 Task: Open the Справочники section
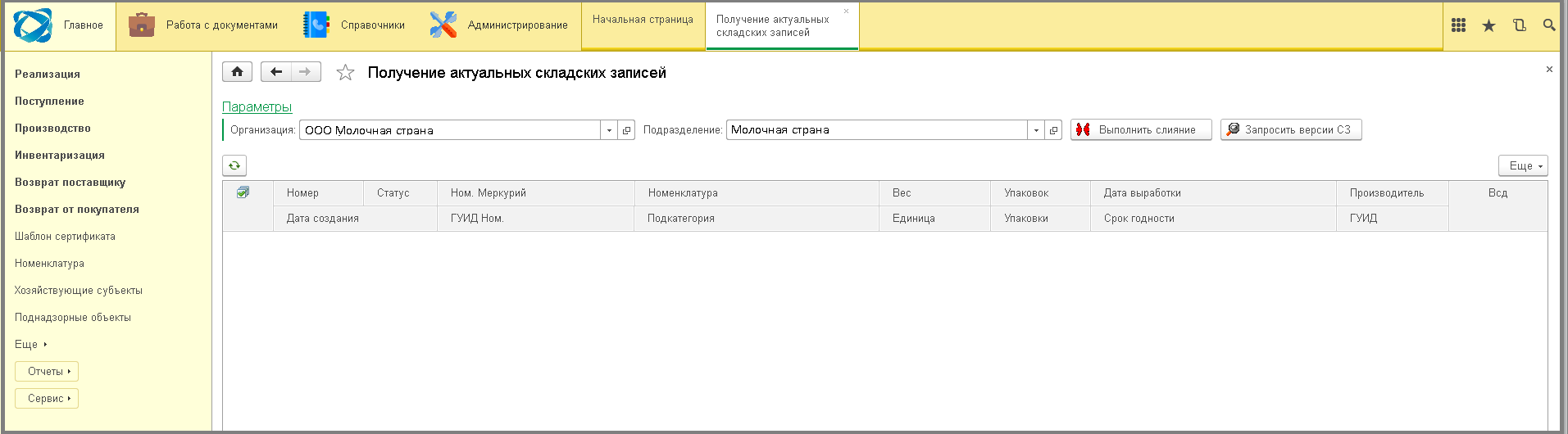click(x=354, y=25)
